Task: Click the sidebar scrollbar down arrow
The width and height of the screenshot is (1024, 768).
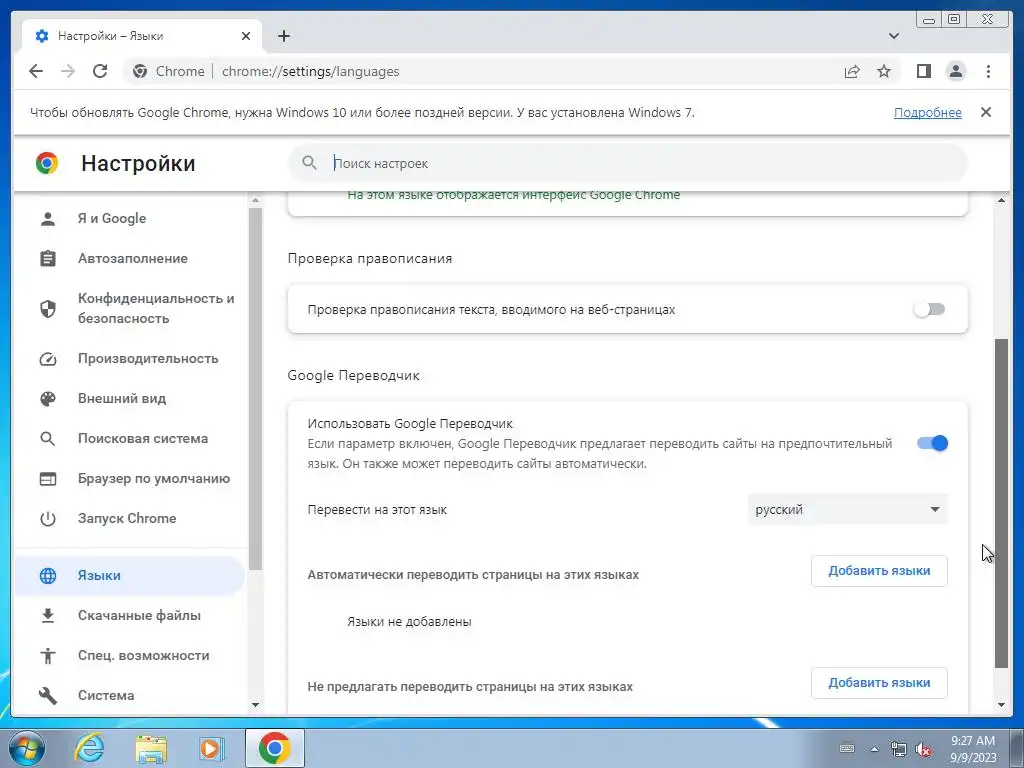Action: point(255,705)
